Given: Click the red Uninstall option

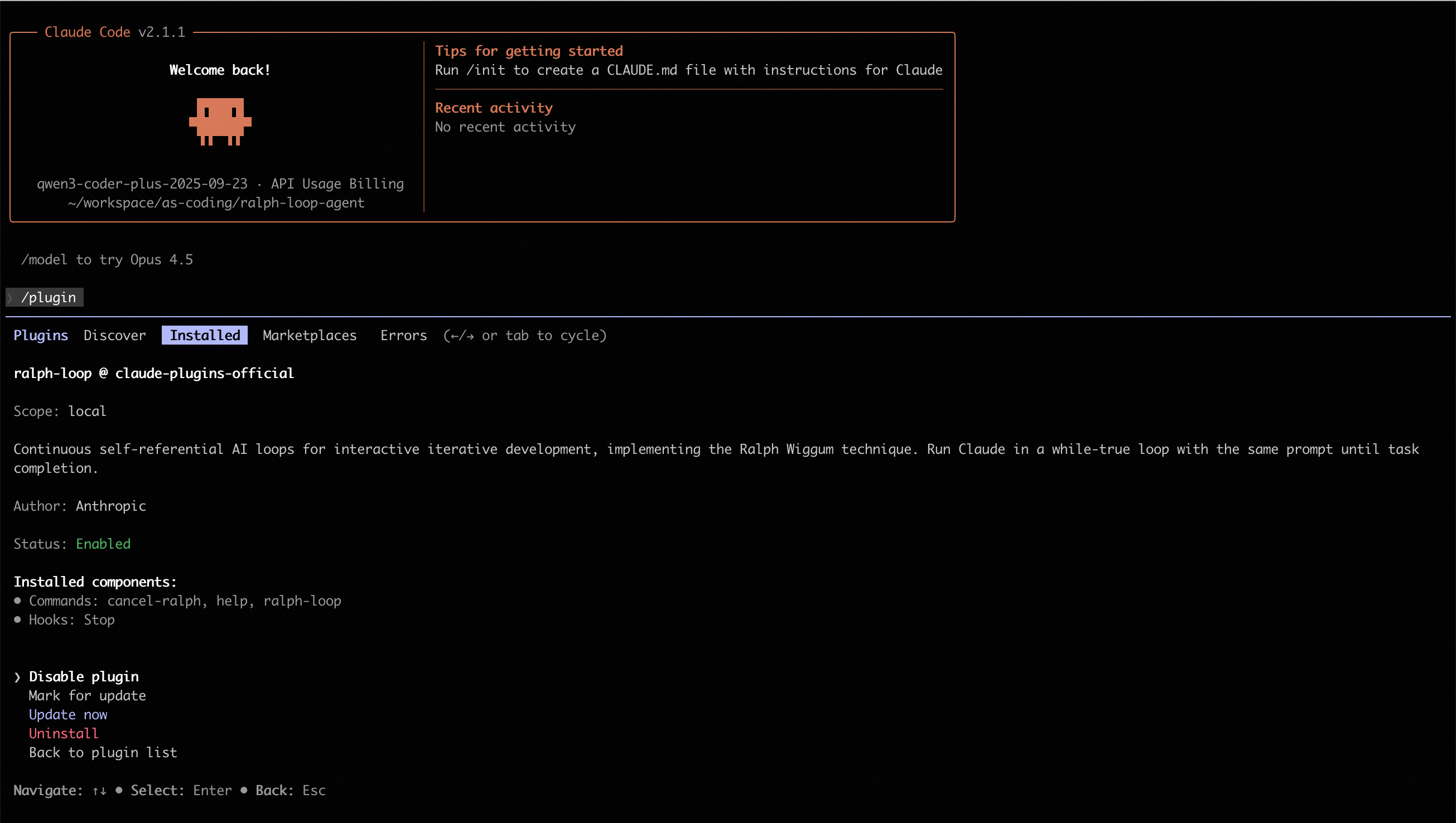Looking at the screenshot, I should pos(64,734).
